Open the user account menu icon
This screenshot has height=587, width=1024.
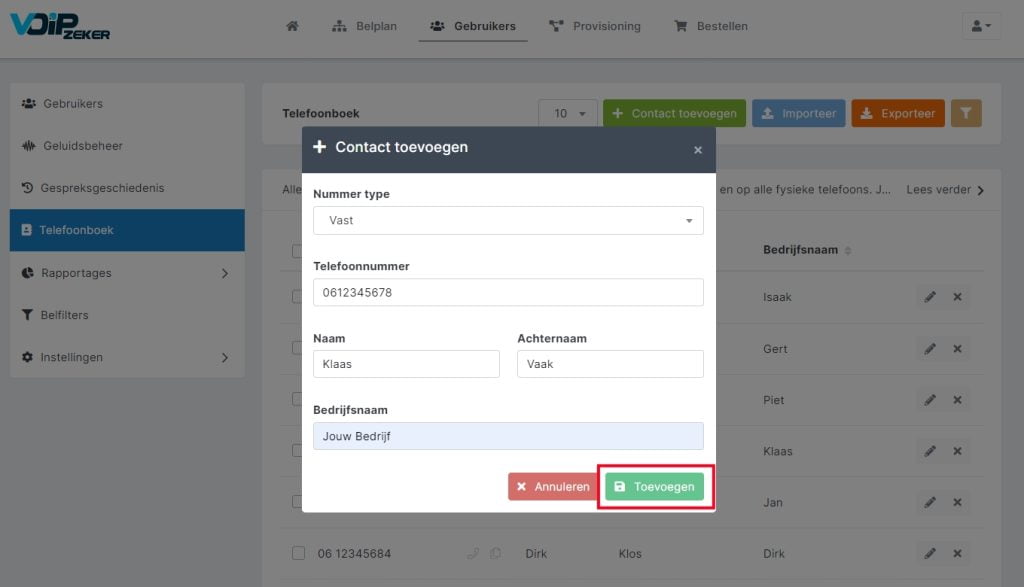coord(981,26)
